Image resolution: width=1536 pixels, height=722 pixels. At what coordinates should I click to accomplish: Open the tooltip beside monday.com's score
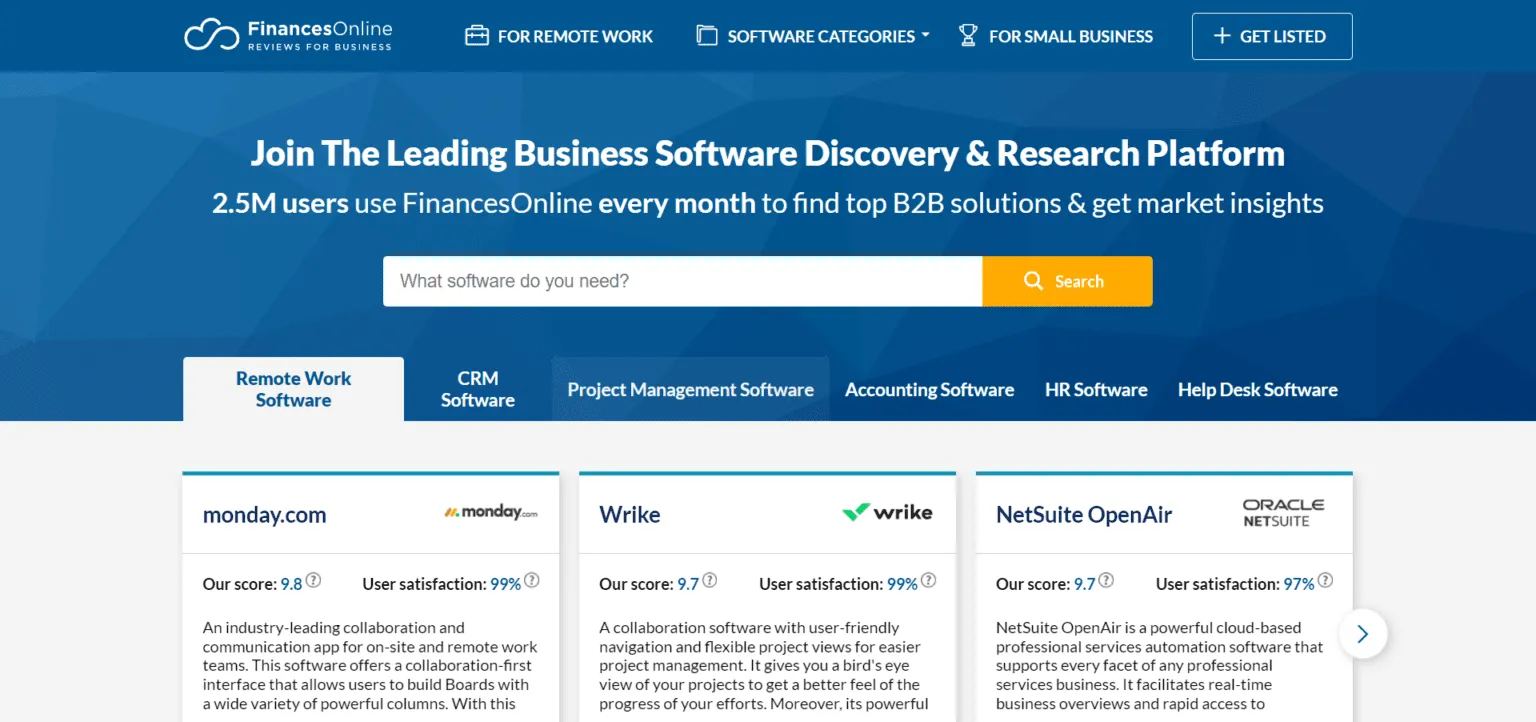313,579
